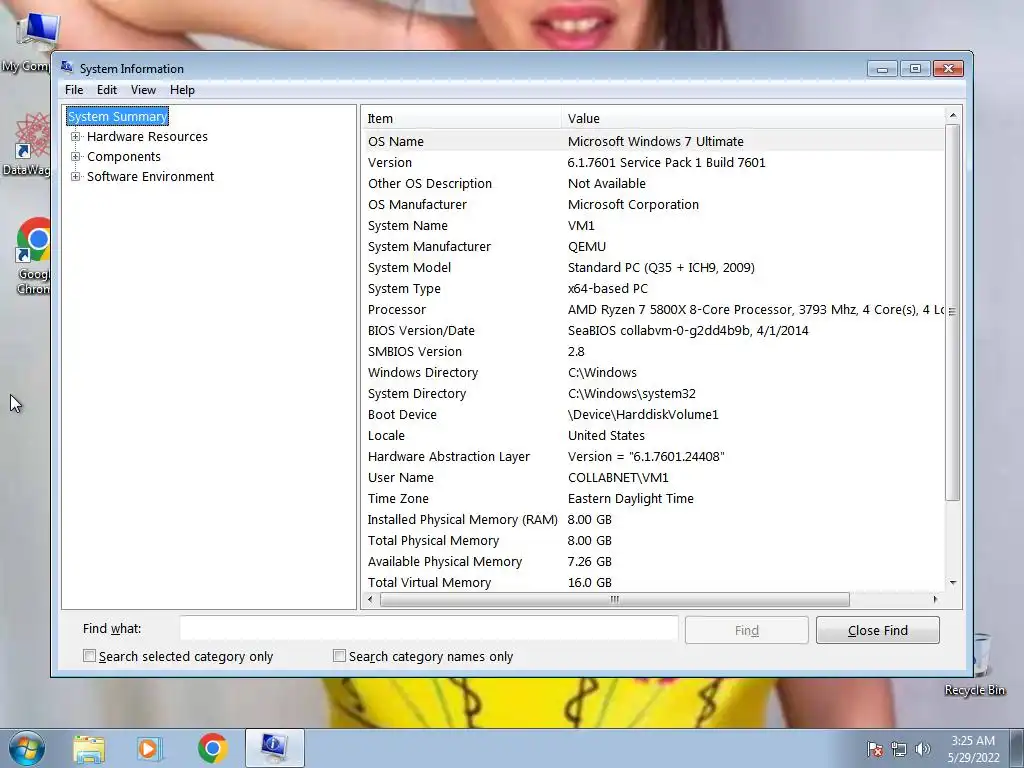Open the View menu

[x=143, y=89]
